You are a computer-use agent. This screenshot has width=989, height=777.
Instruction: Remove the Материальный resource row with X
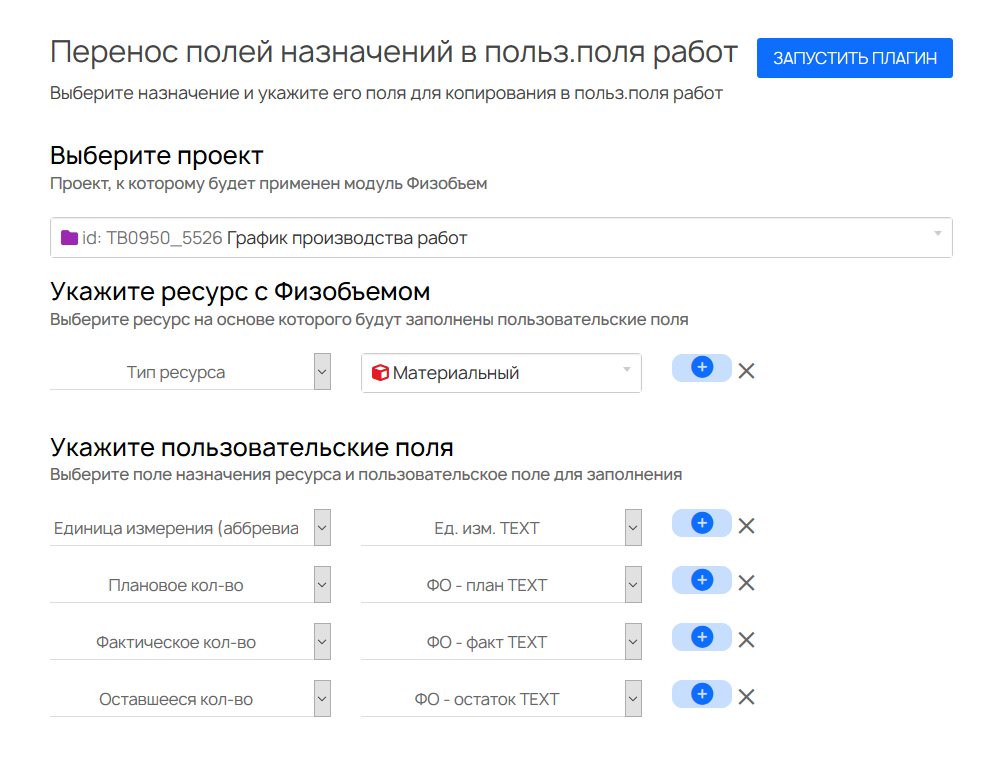(x=747, y=371)
